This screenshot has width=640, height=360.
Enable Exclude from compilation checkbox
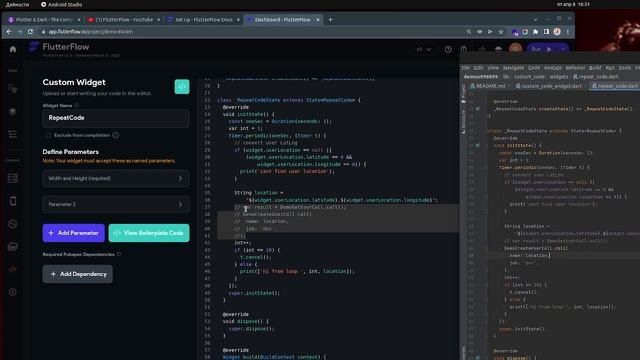point(48,135)
